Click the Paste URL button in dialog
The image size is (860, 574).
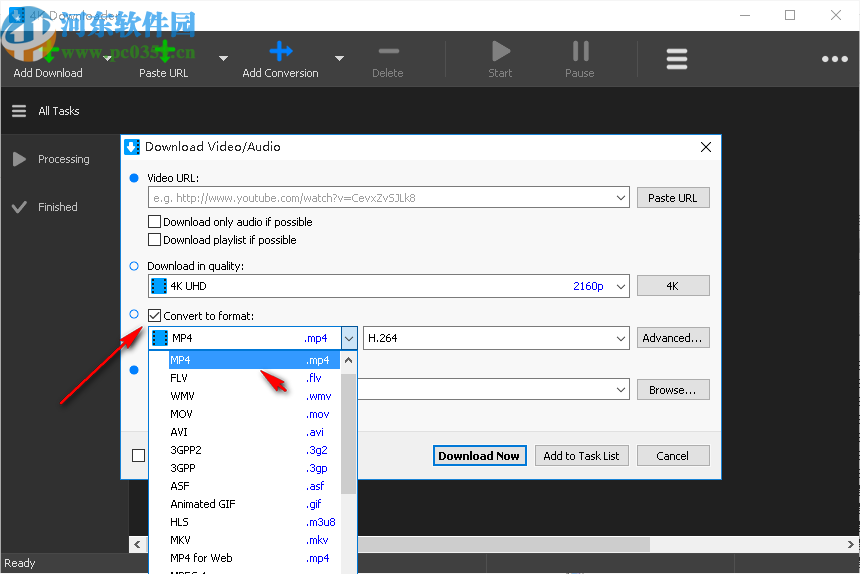tap(673, 198)
